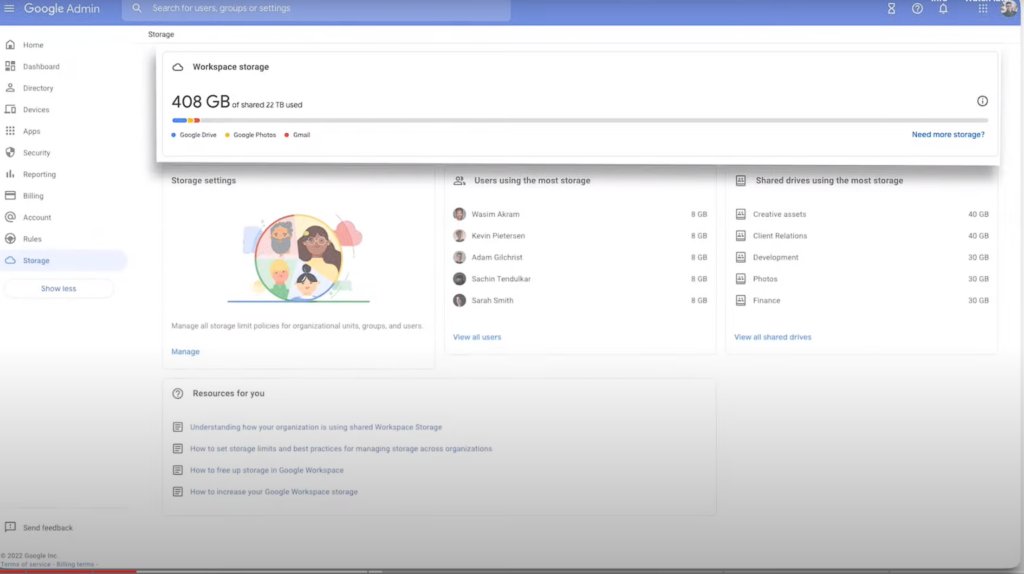Click the Google Photos legend label

(255, 135)
